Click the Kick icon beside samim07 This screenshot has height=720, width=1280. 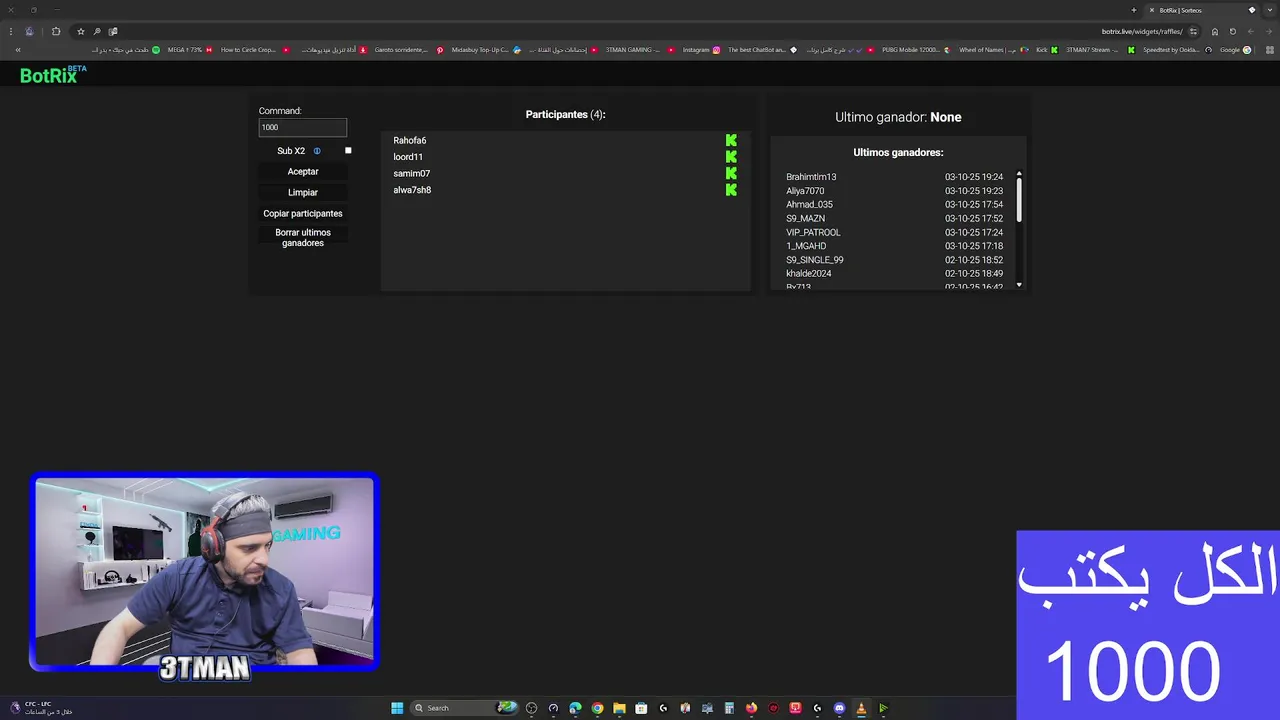(731, 173)
